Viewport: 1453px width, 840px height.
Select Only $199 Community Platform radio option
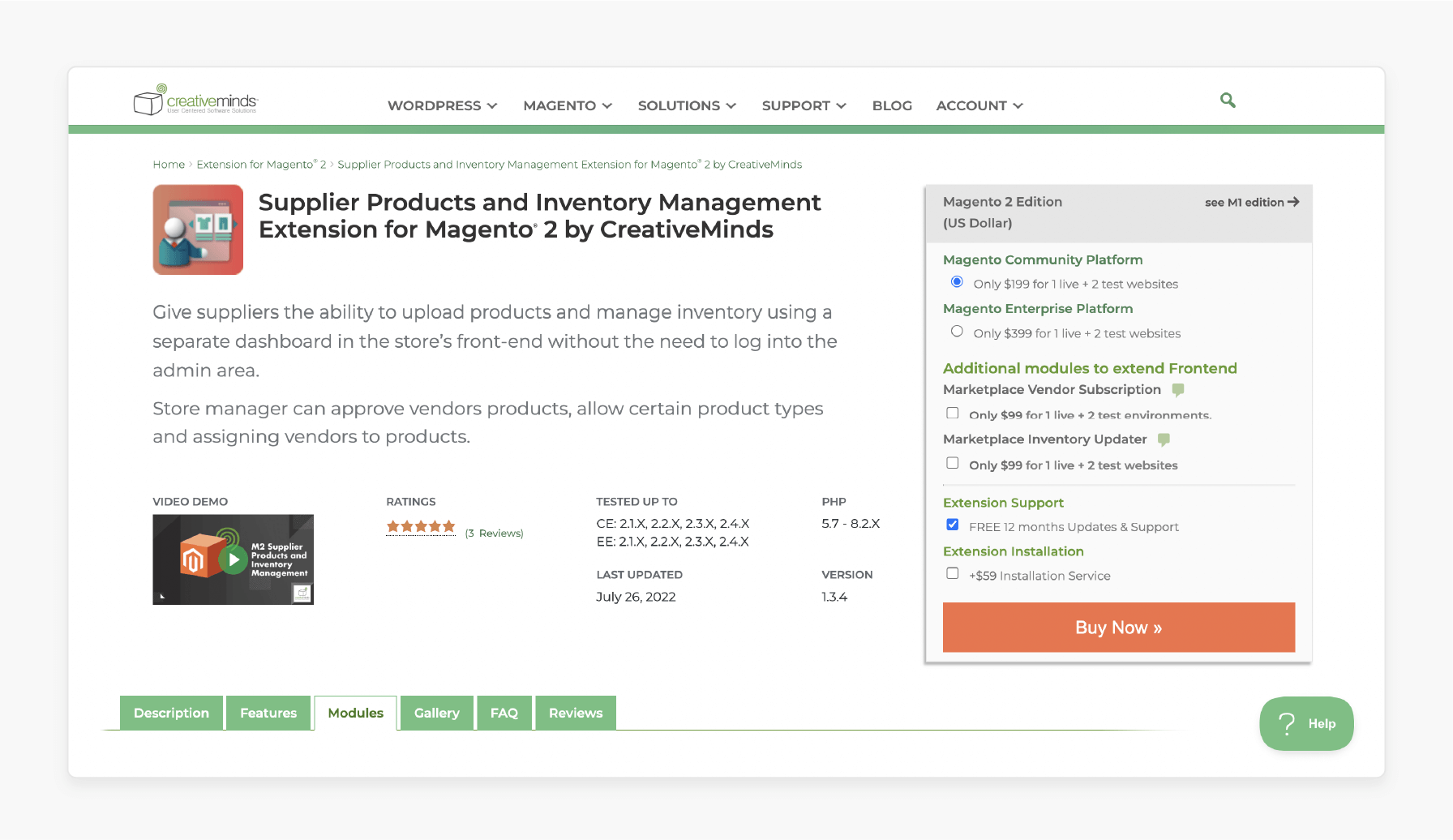pyautogui.click(x=957, y=282)
